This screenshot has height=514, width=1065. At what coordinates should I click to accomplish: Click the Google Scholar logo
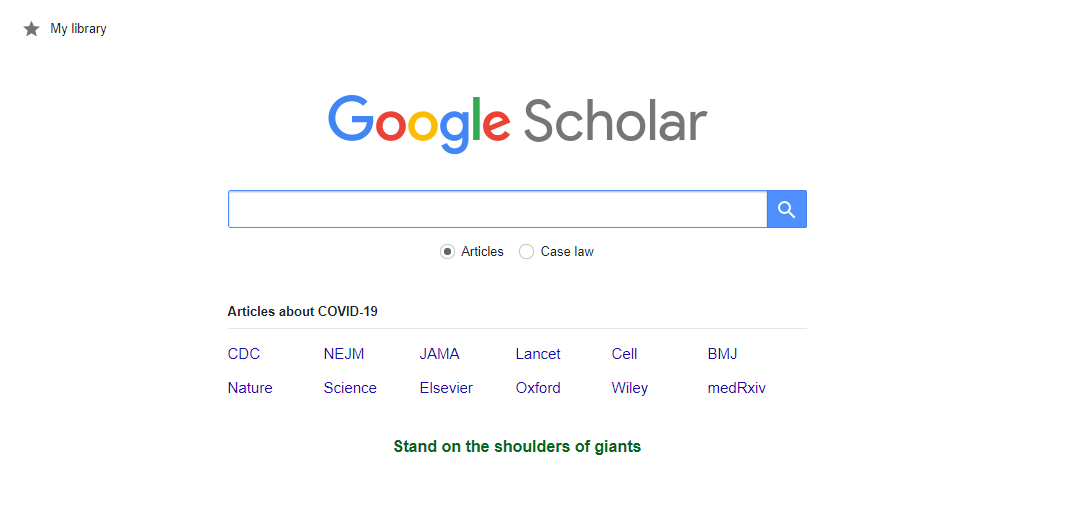[x=517, y=122]
